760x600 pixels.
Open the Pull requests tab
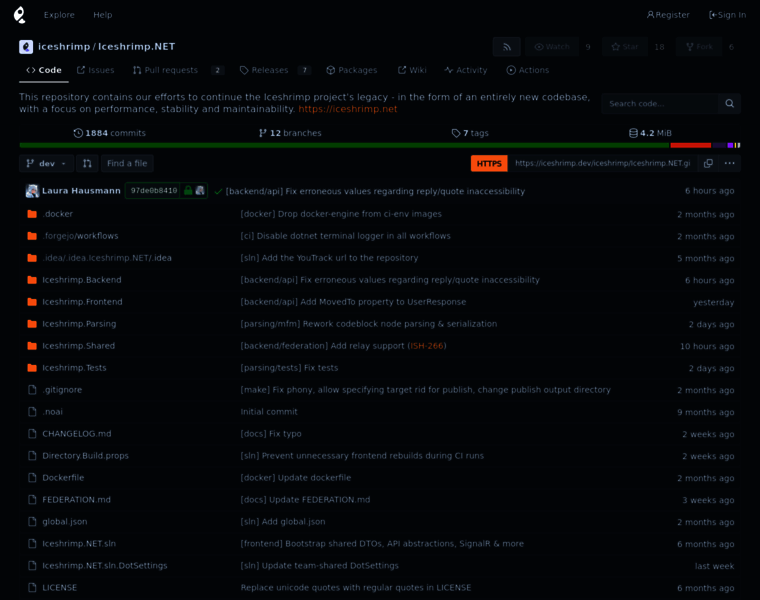pyautogui.click(x=178, y=70)
